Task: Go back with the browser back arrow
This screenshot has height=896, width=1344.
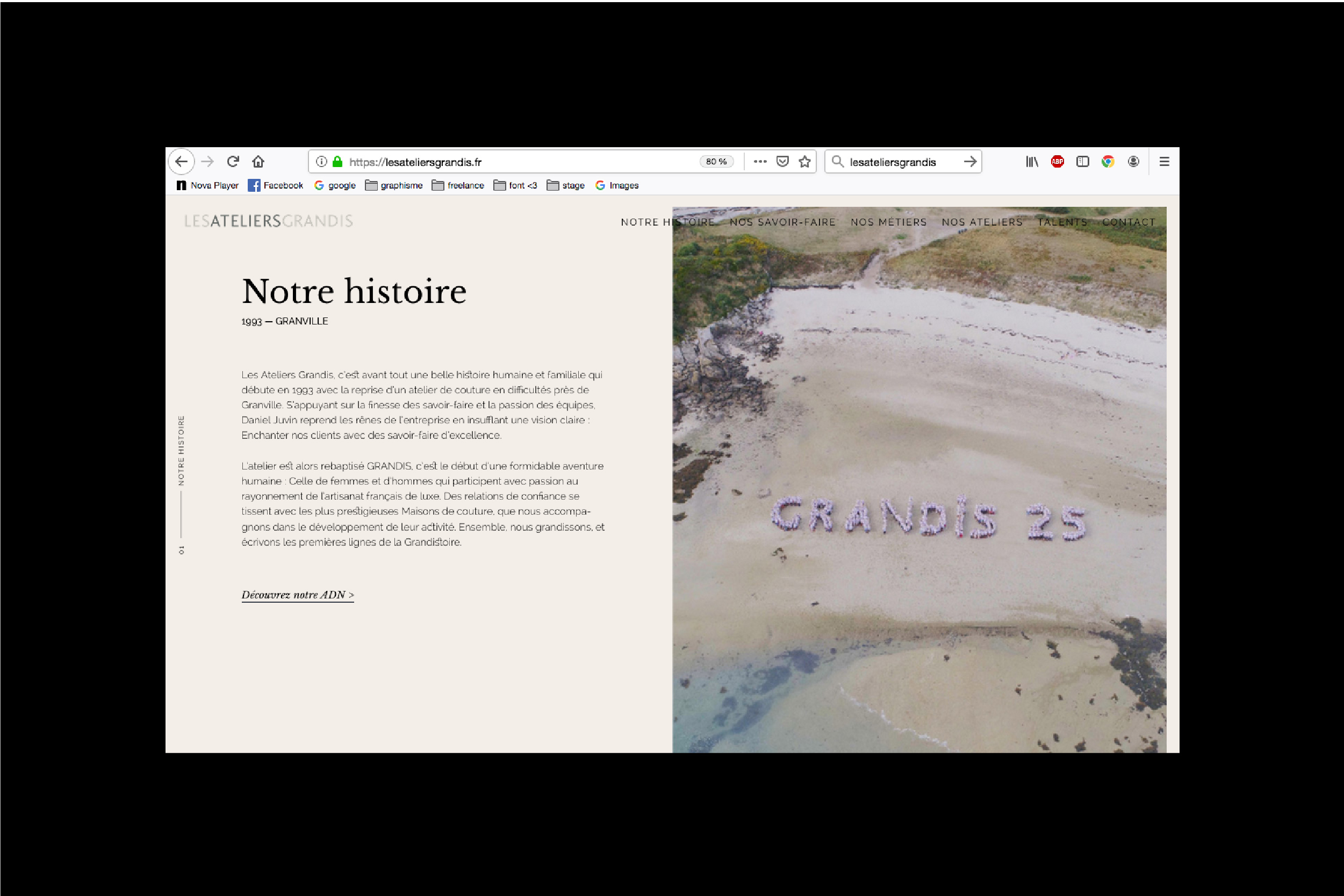Action: click(x=181, y=162)
